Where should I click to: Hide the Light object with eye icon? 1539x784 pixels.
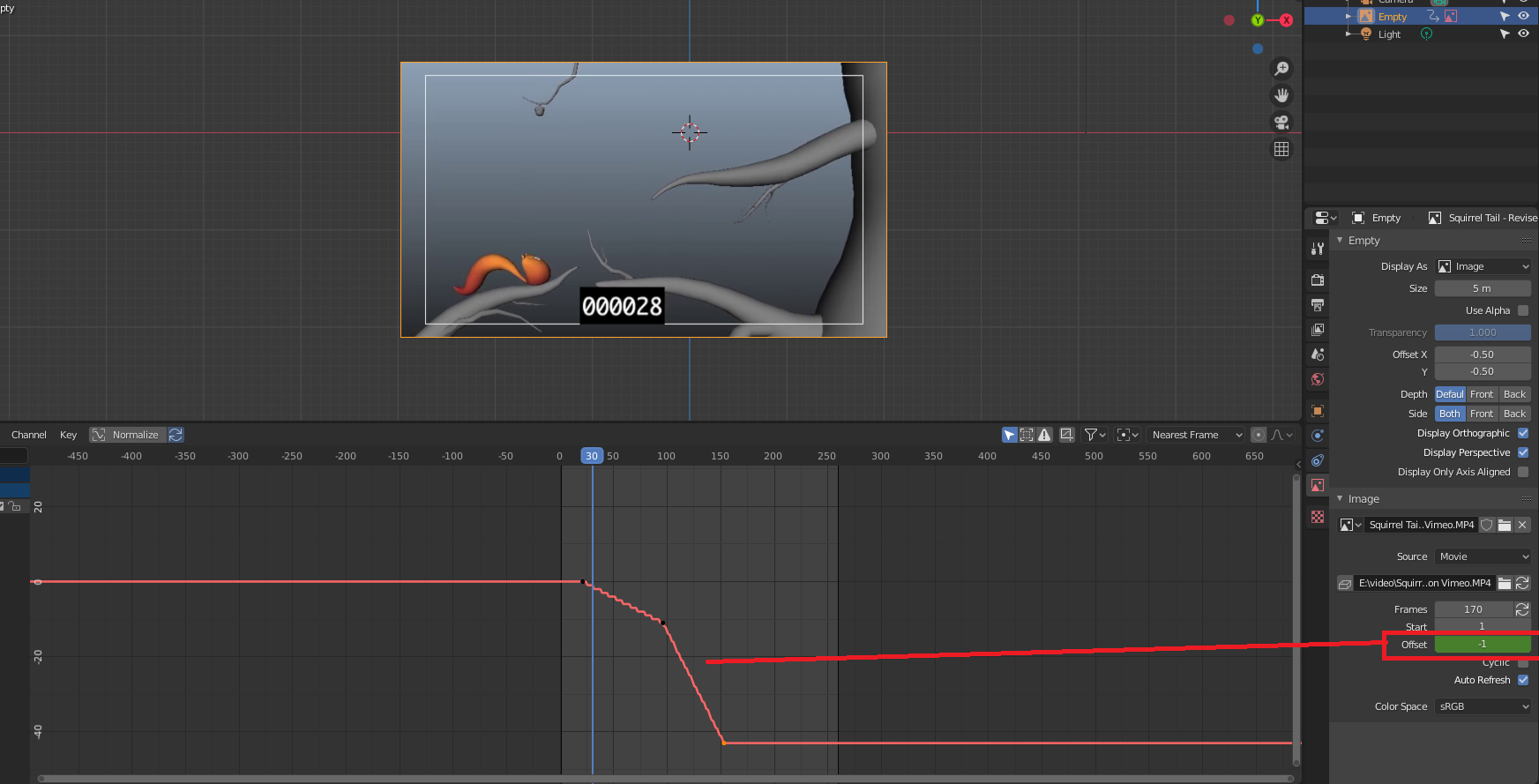pos(1523,34)
